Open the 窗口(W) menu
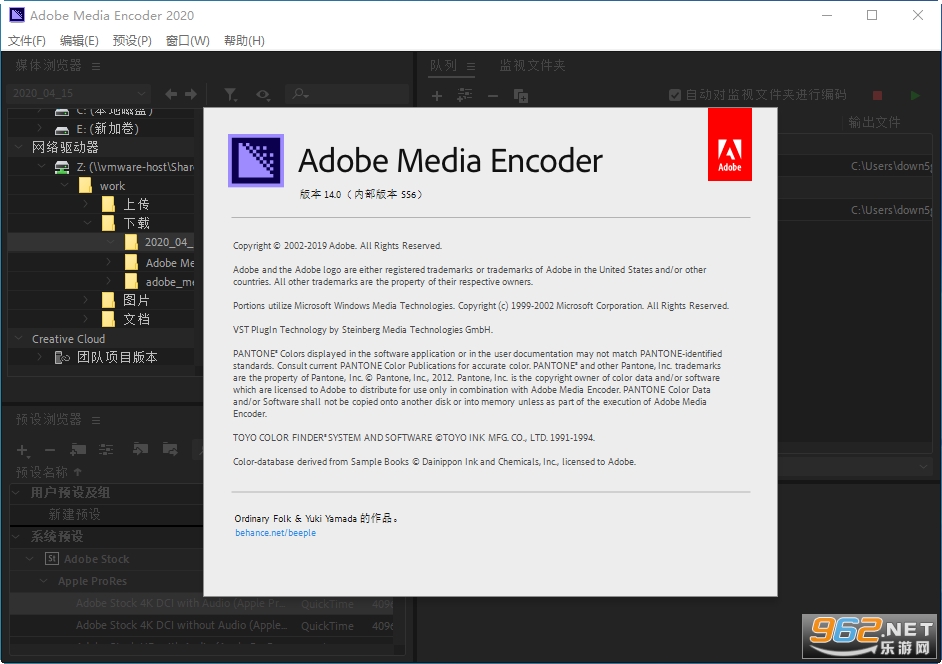 pyautogui.click(x=188, y=40)
